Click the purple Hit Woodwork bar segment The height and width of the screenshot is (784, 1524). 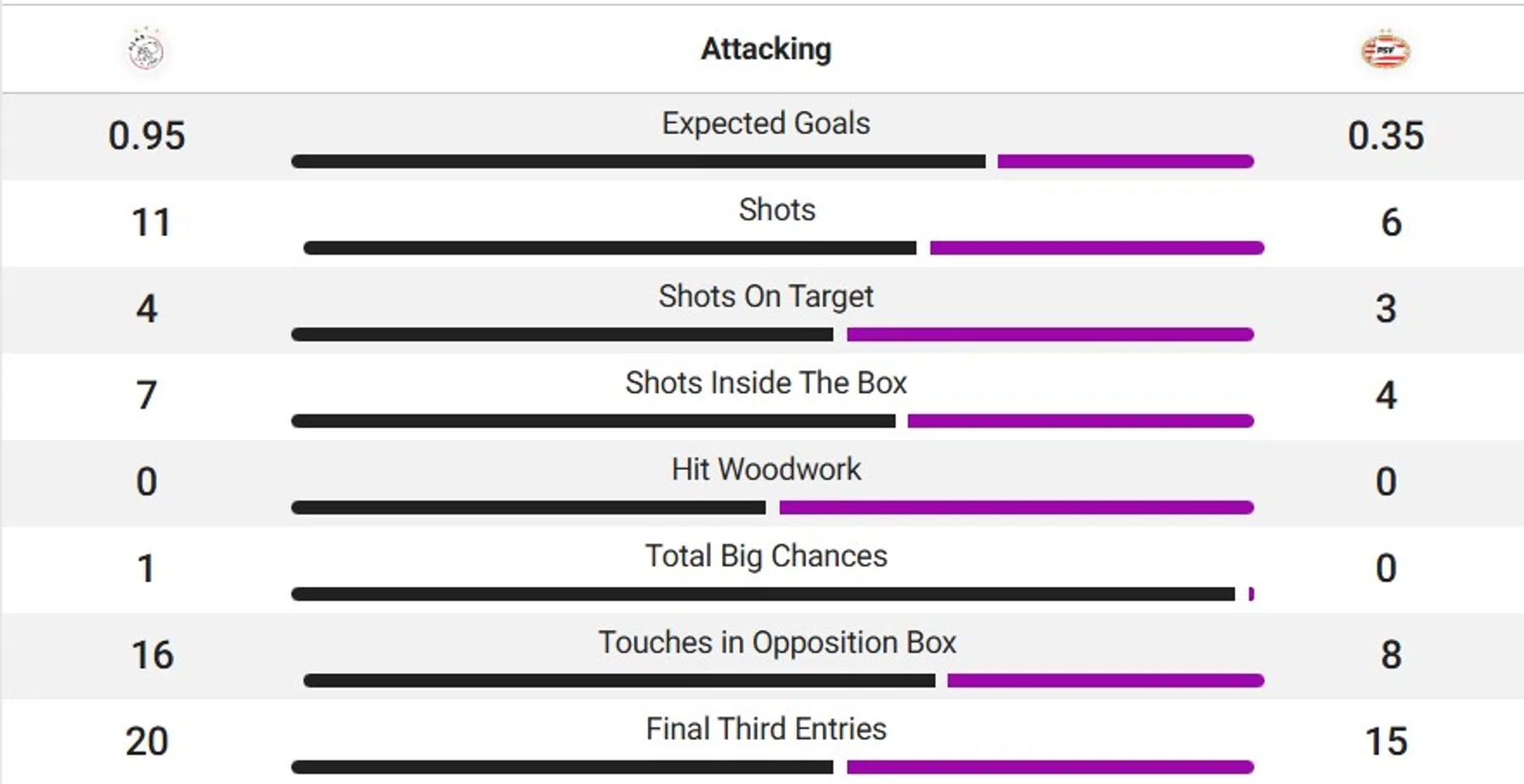[1016, 508]
